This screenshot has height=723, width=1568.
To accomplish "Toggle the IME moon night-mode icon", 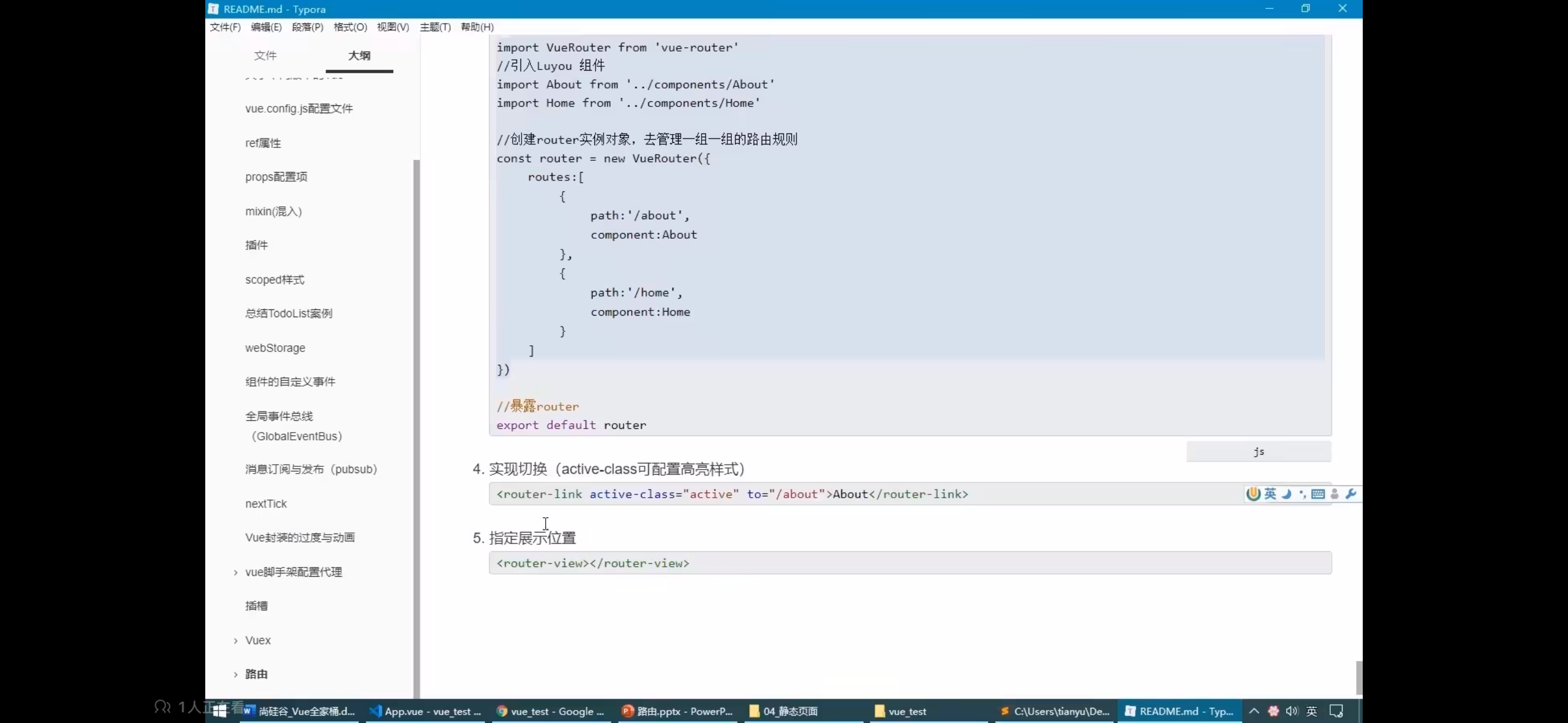I will coord(1286,494).
